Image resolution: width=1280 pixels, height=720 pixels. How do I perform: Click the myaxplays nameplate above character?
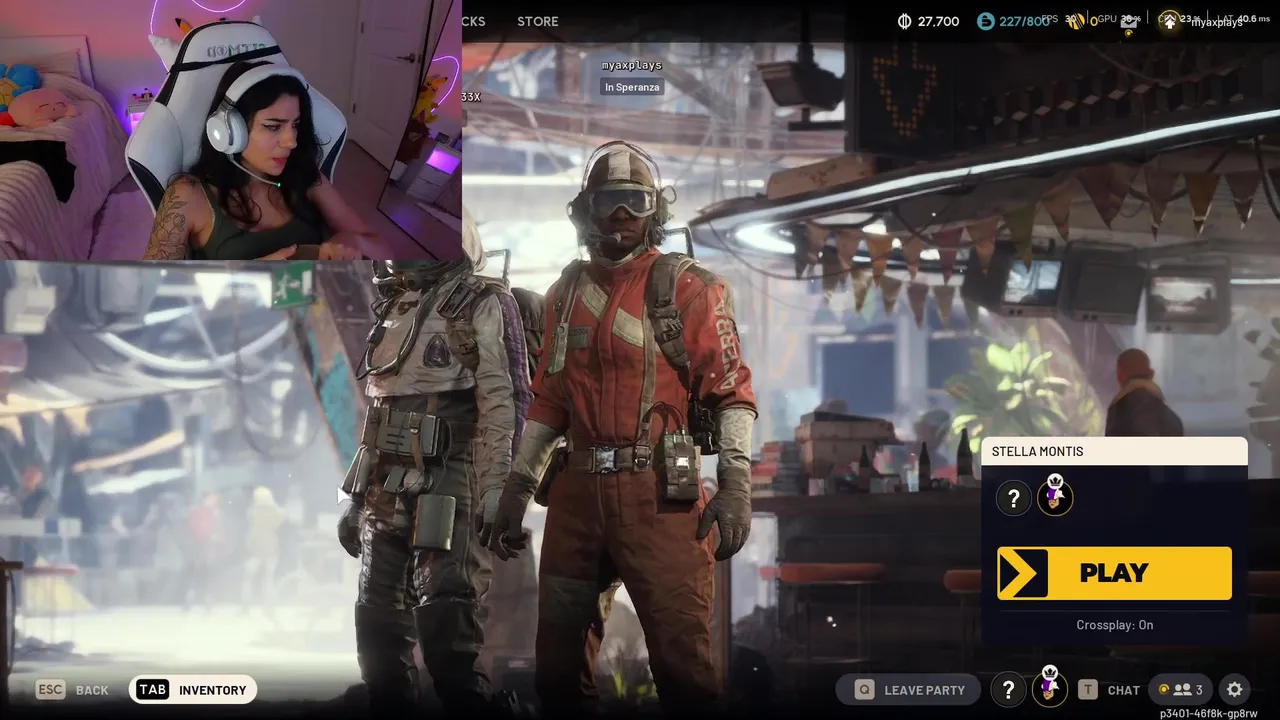pos(631,65)
